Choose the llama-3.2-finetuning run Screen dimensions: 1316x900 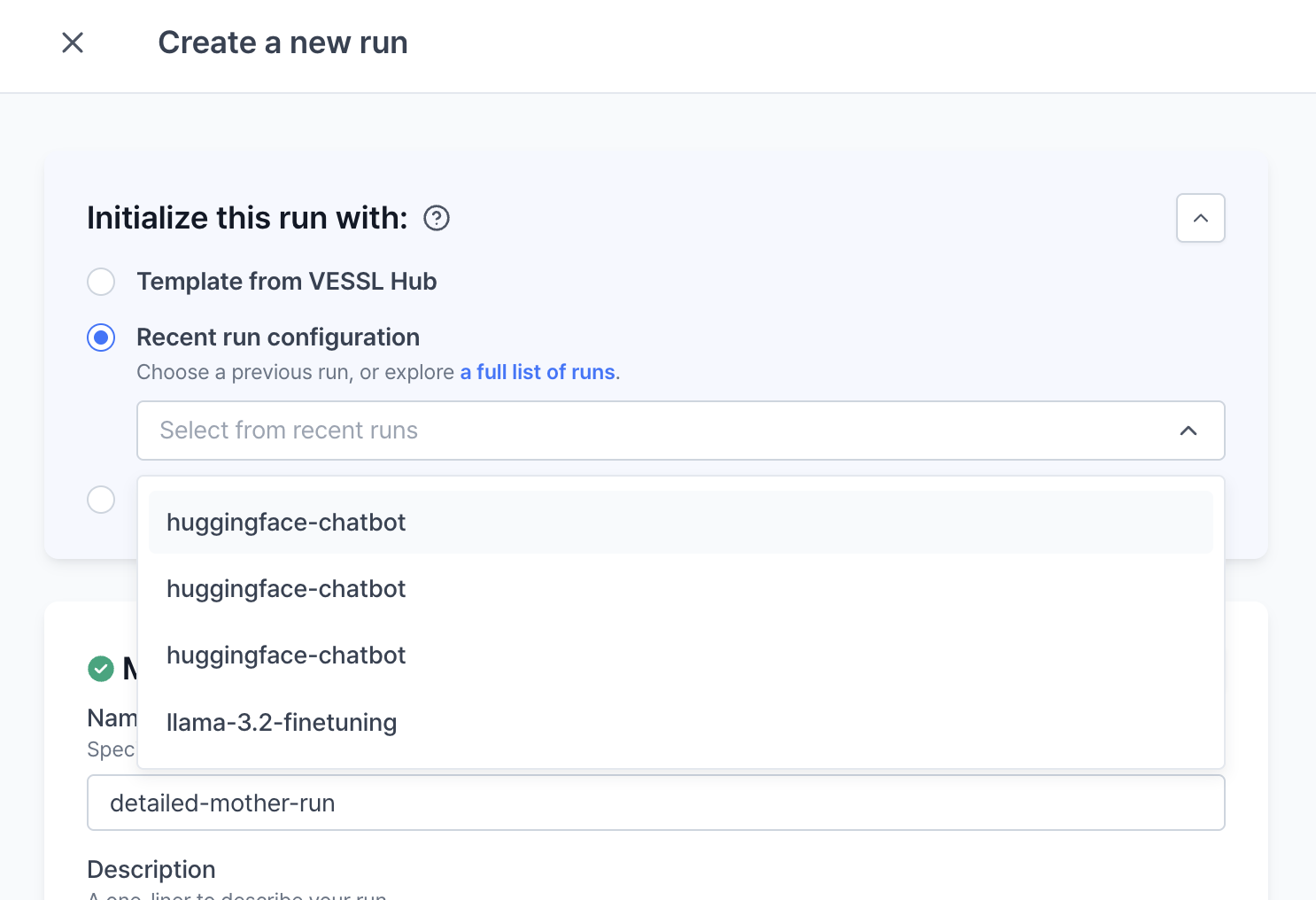pos(680,722)
